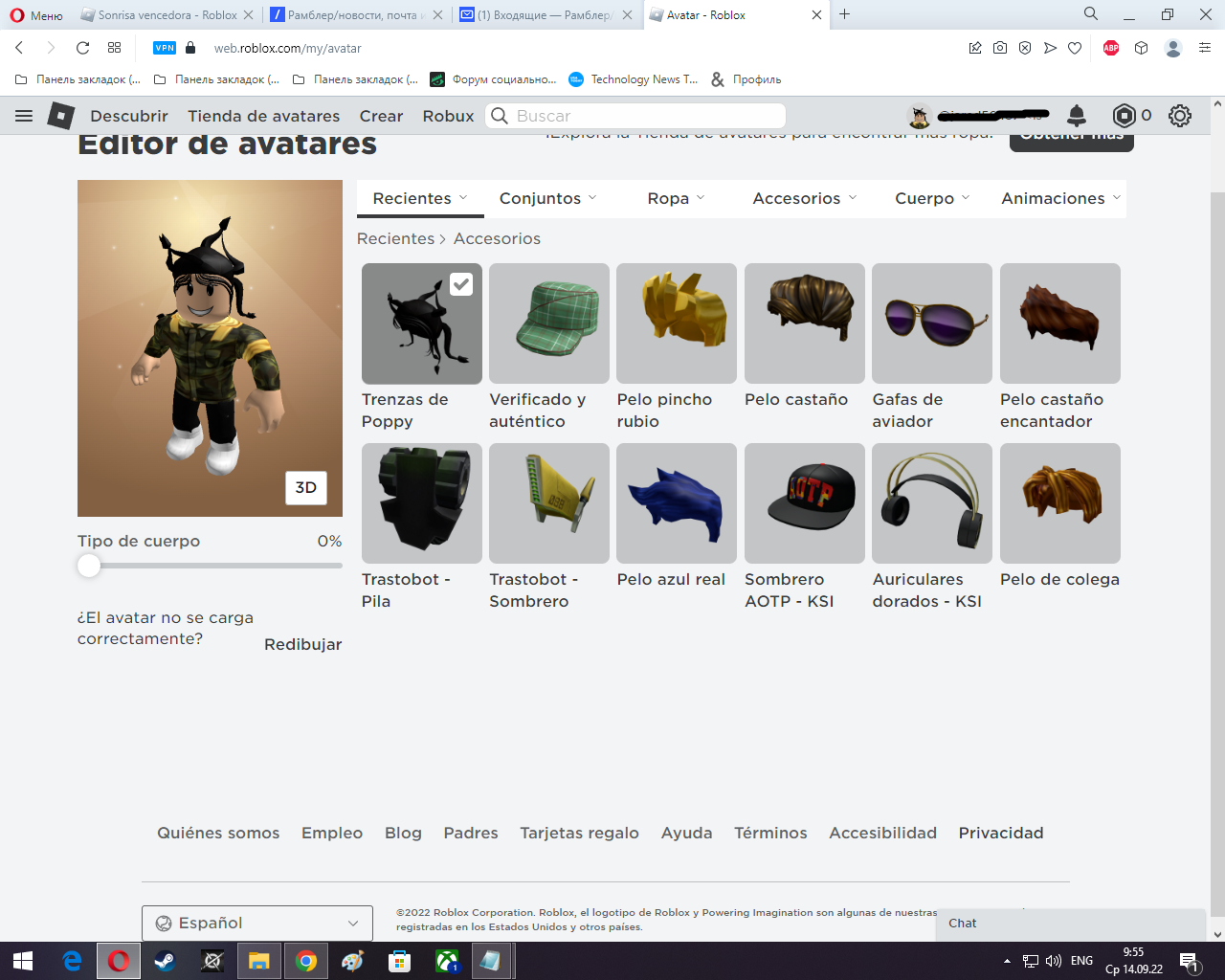Screen dimensions: 1225x980
Task: Open the Quiénes somos footer link
Action: coord(218,833)
